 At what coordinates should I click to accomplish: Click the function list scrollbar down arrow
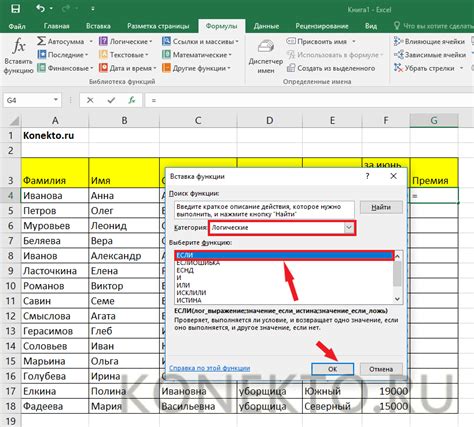click(397, 299)
